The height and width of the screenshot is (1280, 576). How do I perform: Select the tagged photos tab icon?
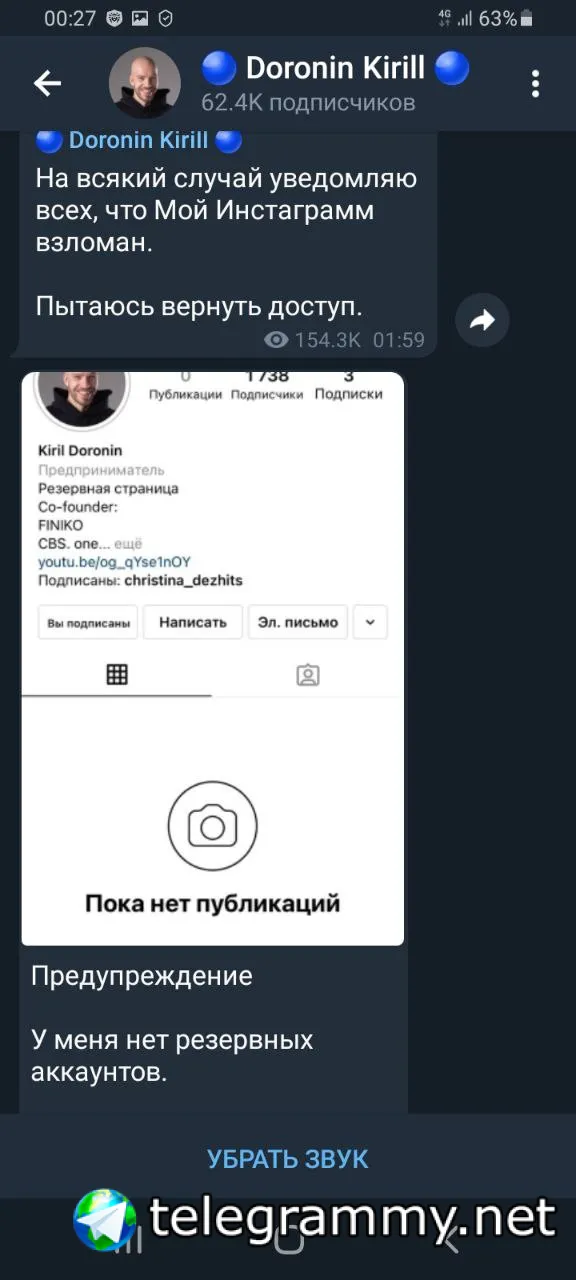[308, 675]
